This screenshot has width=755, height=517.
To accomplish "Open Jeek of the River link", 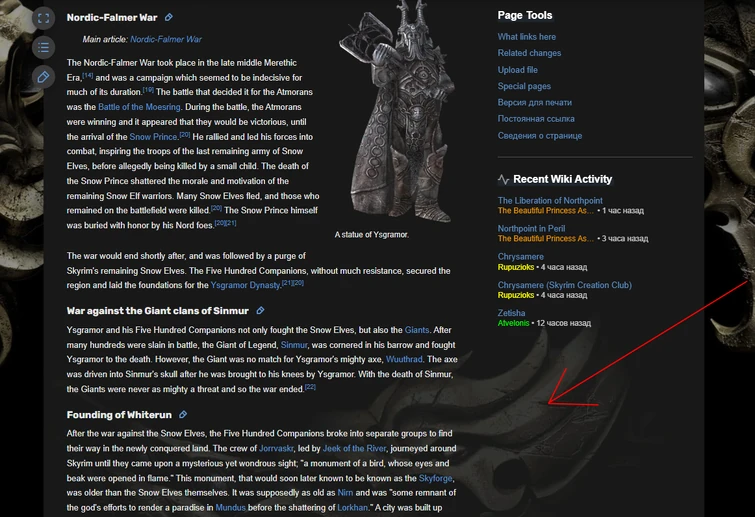I will pyautogui.click(x=354, y=448).
